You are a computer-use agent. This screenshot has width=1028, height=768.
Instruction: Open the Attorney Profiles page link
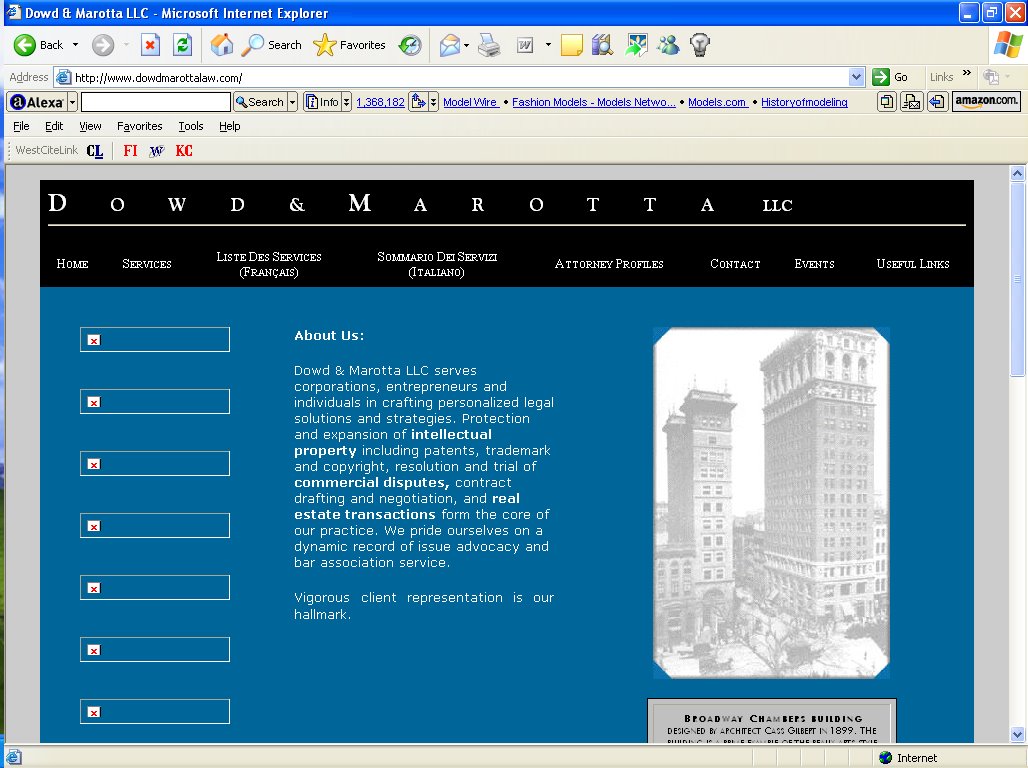click(x=609, y=264)
